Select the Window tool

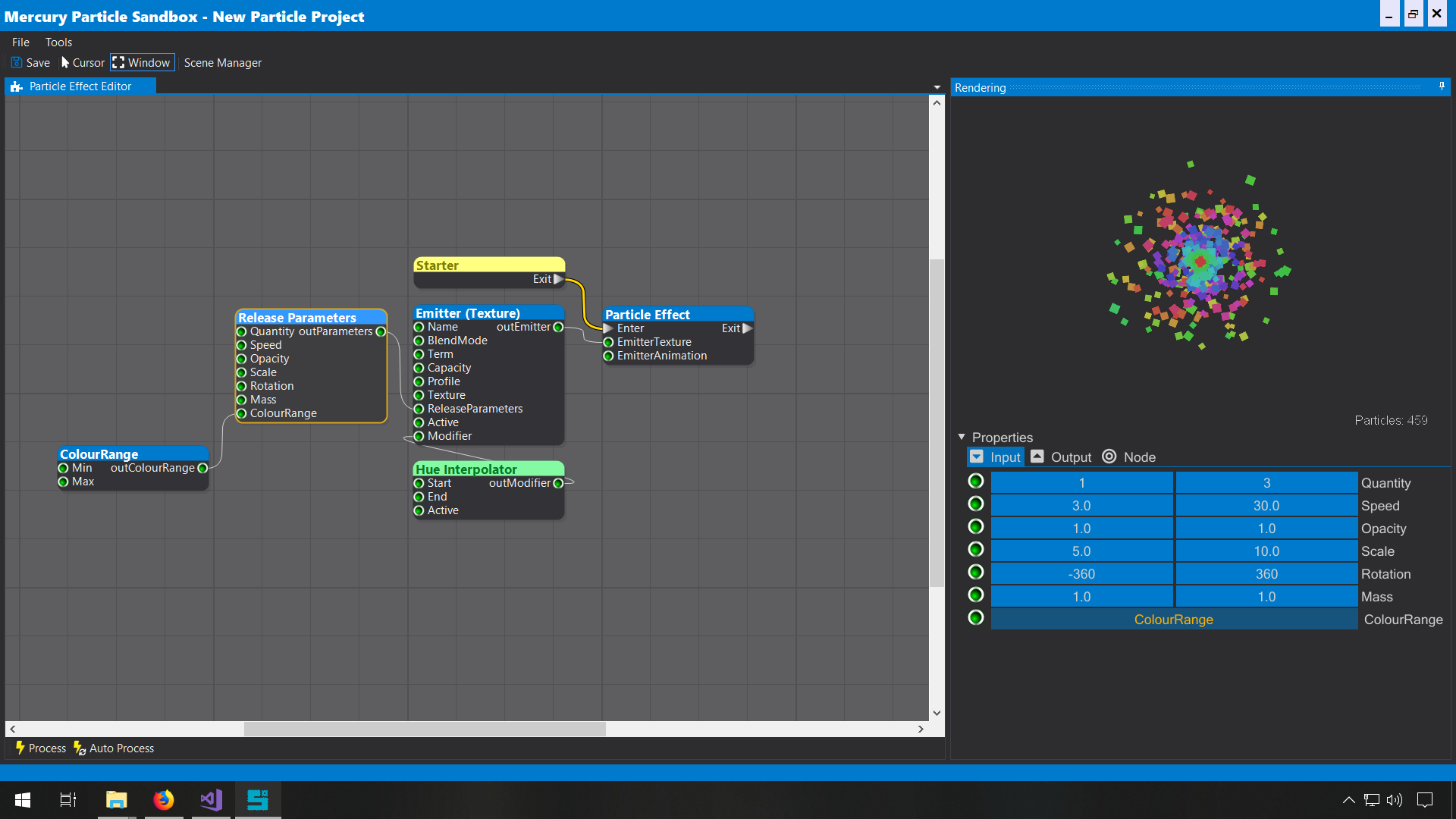[142, 63]
